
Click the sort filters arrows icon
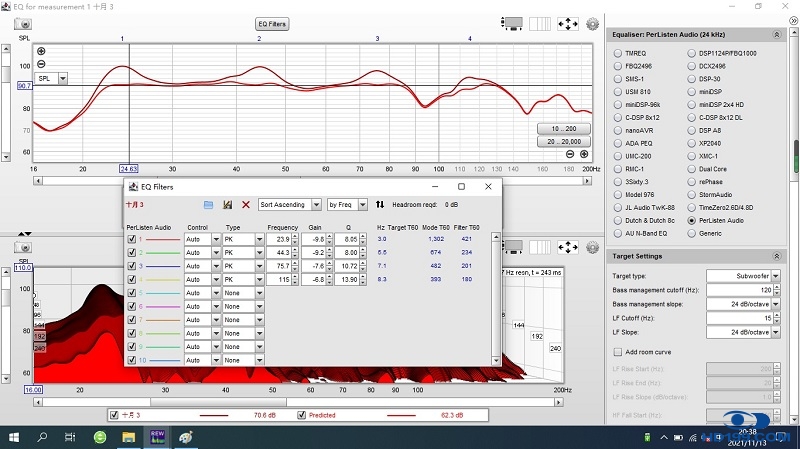380,204
